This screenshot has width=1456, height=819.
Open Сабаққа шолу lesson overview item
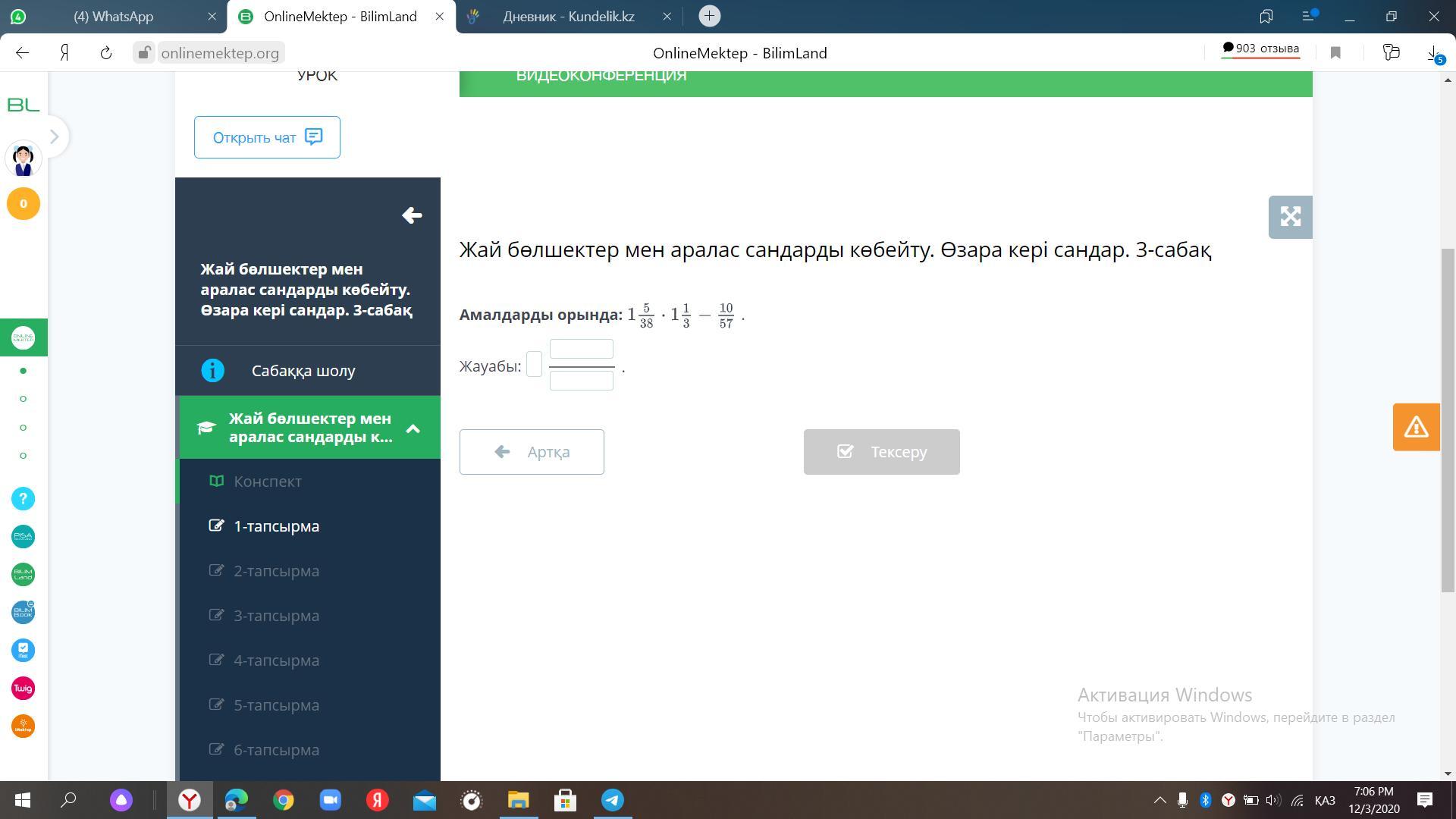(x=303, y=371)
